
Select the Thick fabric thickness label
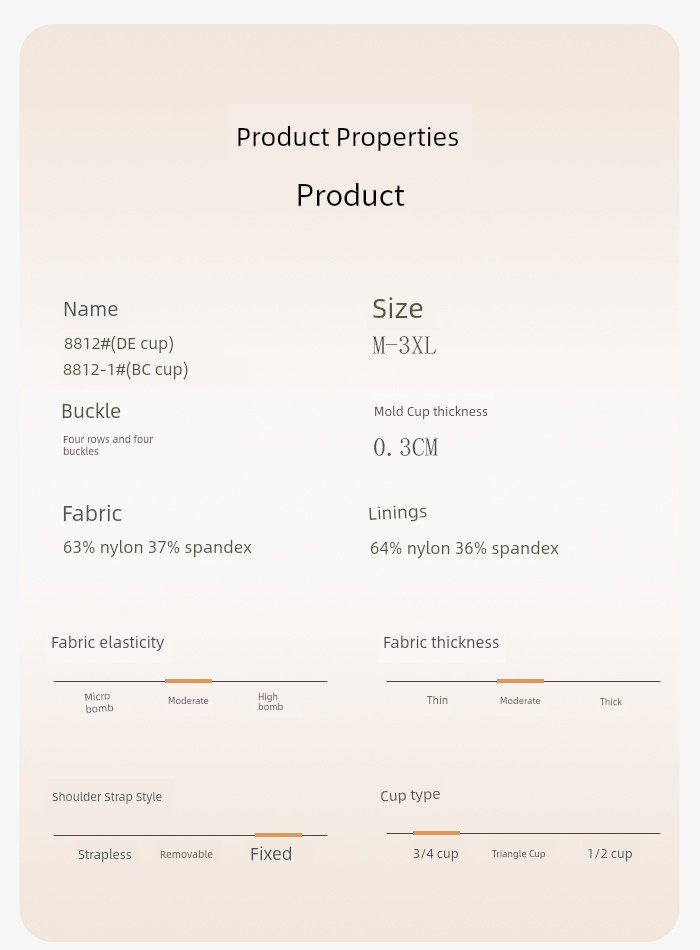pos(610,702)
